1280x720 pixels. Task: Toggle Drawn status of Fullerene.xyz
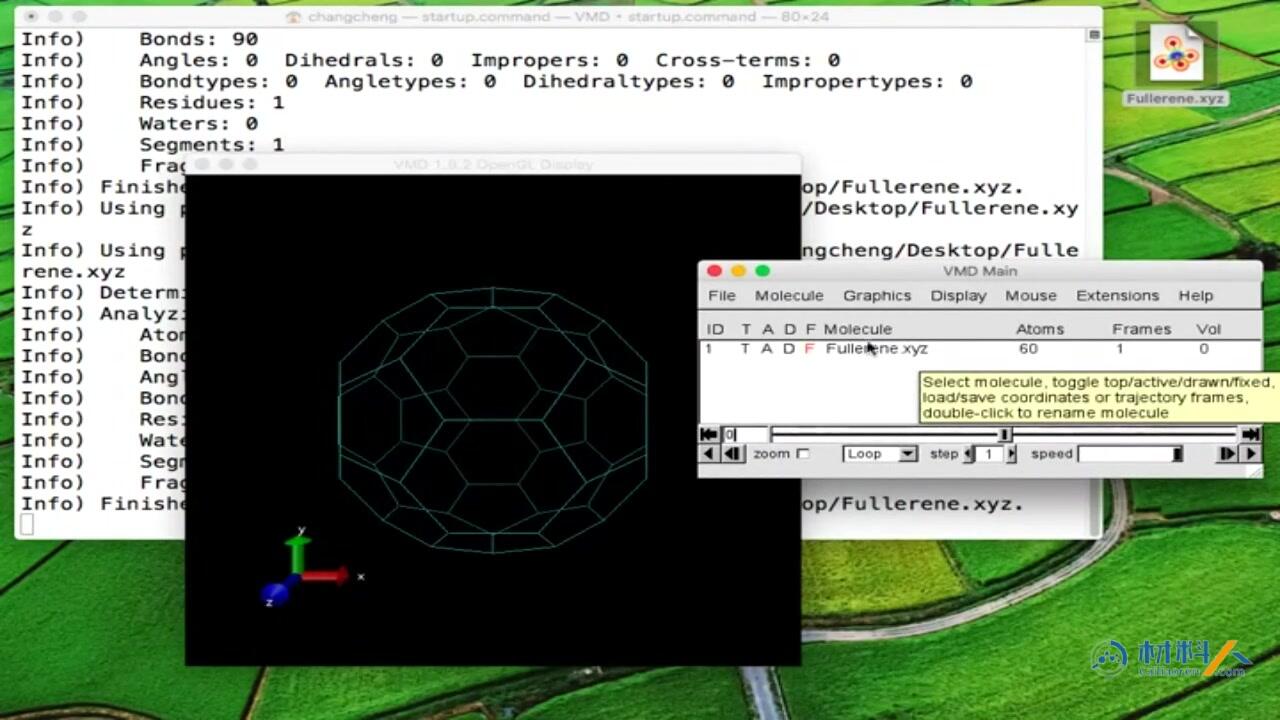coord(789,349)
